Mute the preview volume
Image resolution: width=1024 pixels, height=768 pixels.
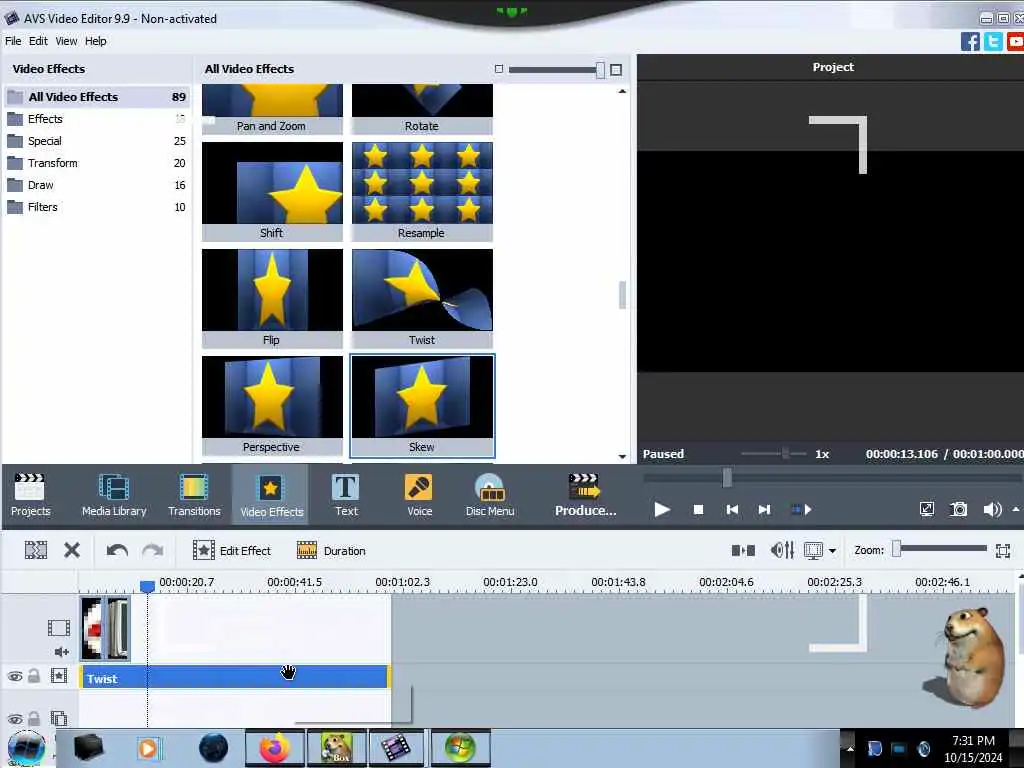coord(991,509)
